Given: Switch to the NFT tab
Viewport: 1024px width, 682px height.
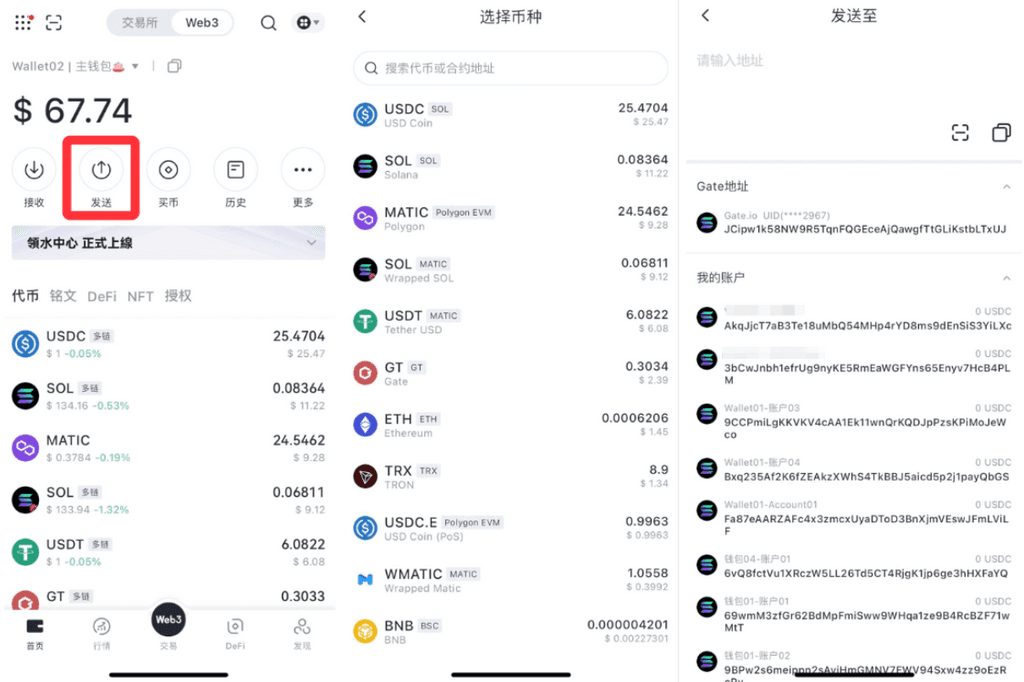Looking at the screenshot, I should [140, 296].
